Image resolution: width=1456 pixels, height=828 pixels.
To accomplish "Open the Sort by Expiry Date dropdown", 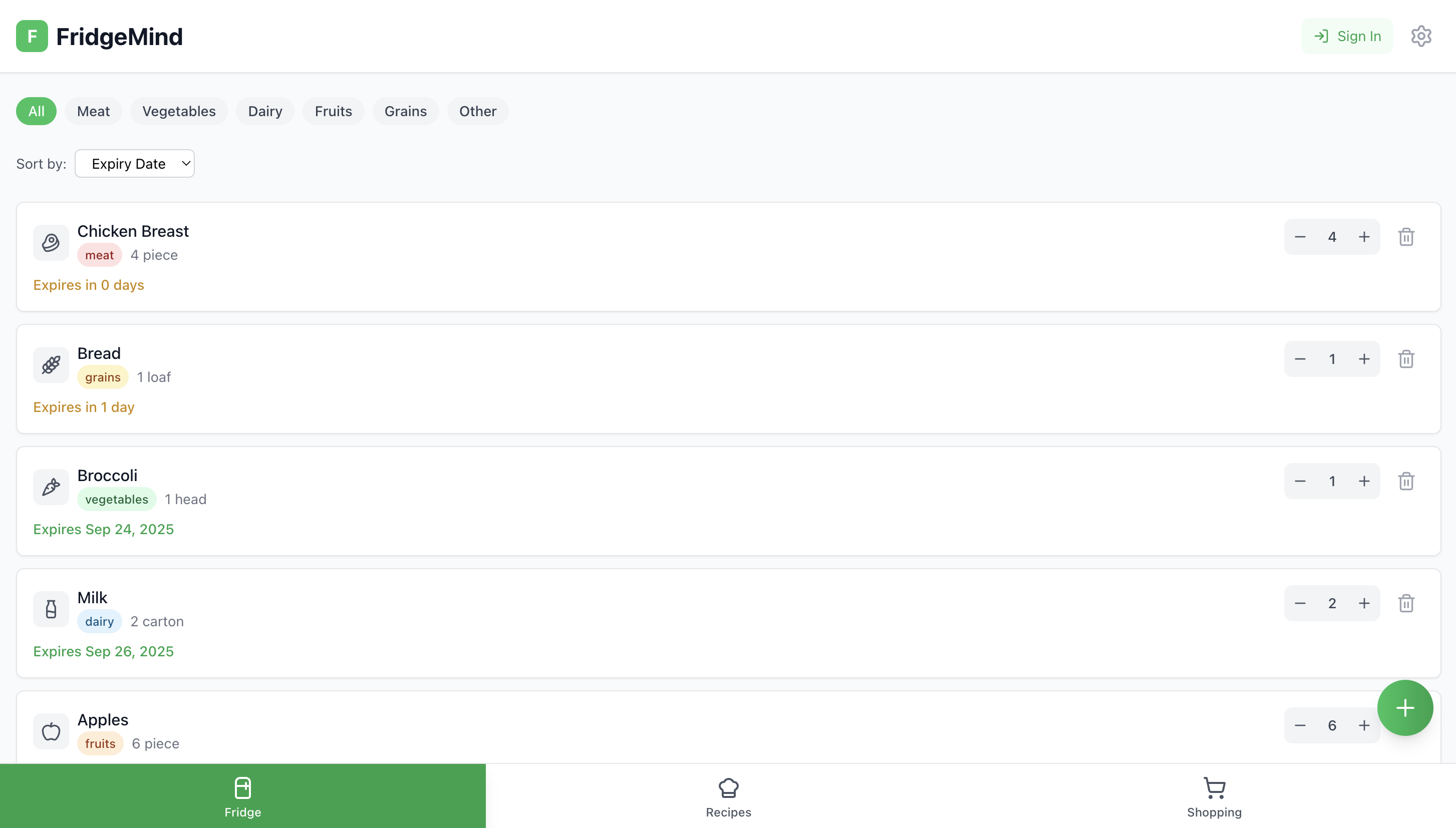I will pyautogui.click(x=135, y=164).
